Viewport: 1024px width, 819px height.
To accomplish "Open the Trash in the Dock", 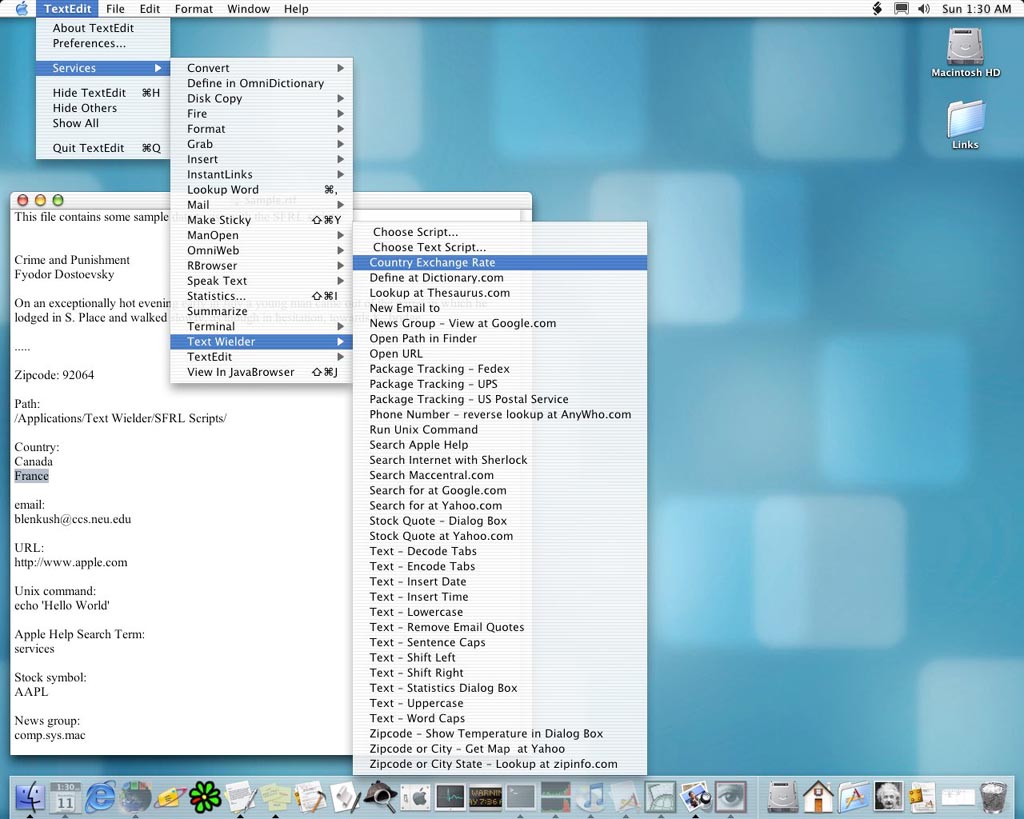I will pos(993,797).
